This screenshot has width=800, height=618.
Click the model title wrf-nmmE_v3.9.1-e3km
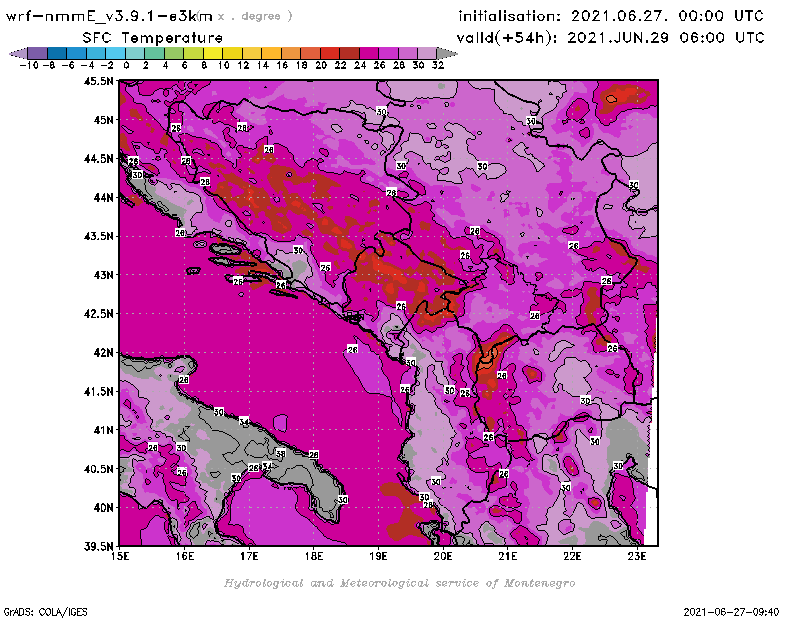109,16
